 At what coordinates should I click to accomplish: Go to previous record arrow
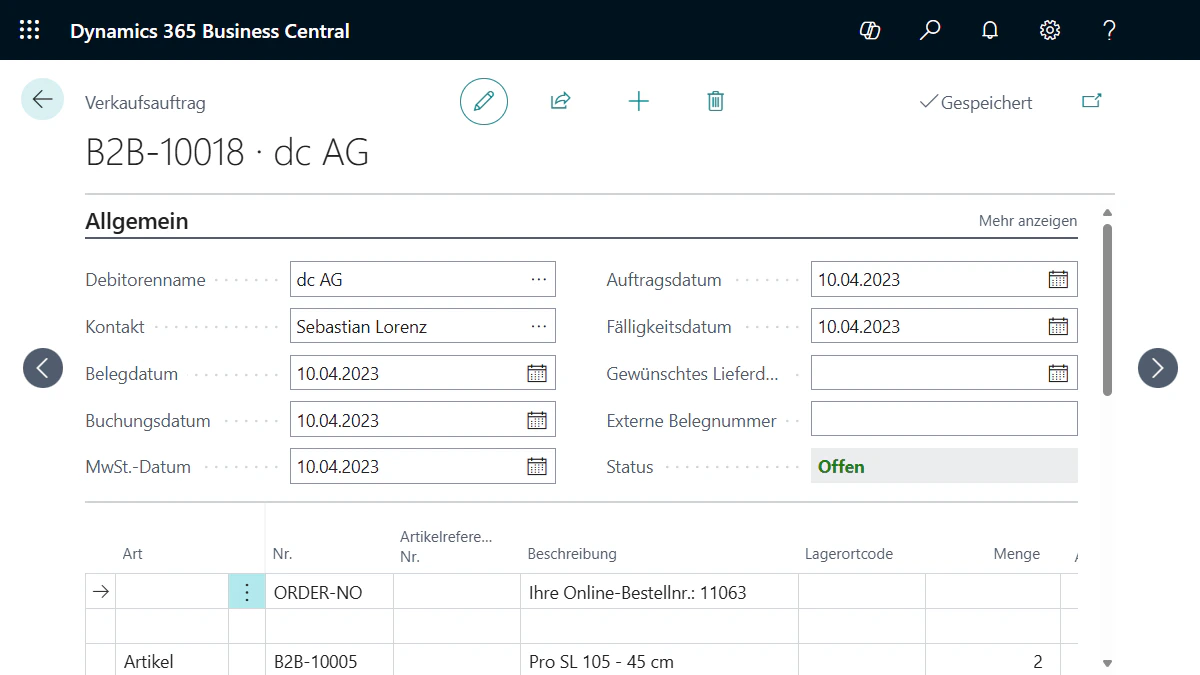pyautogui.click(x=43, y=368)
